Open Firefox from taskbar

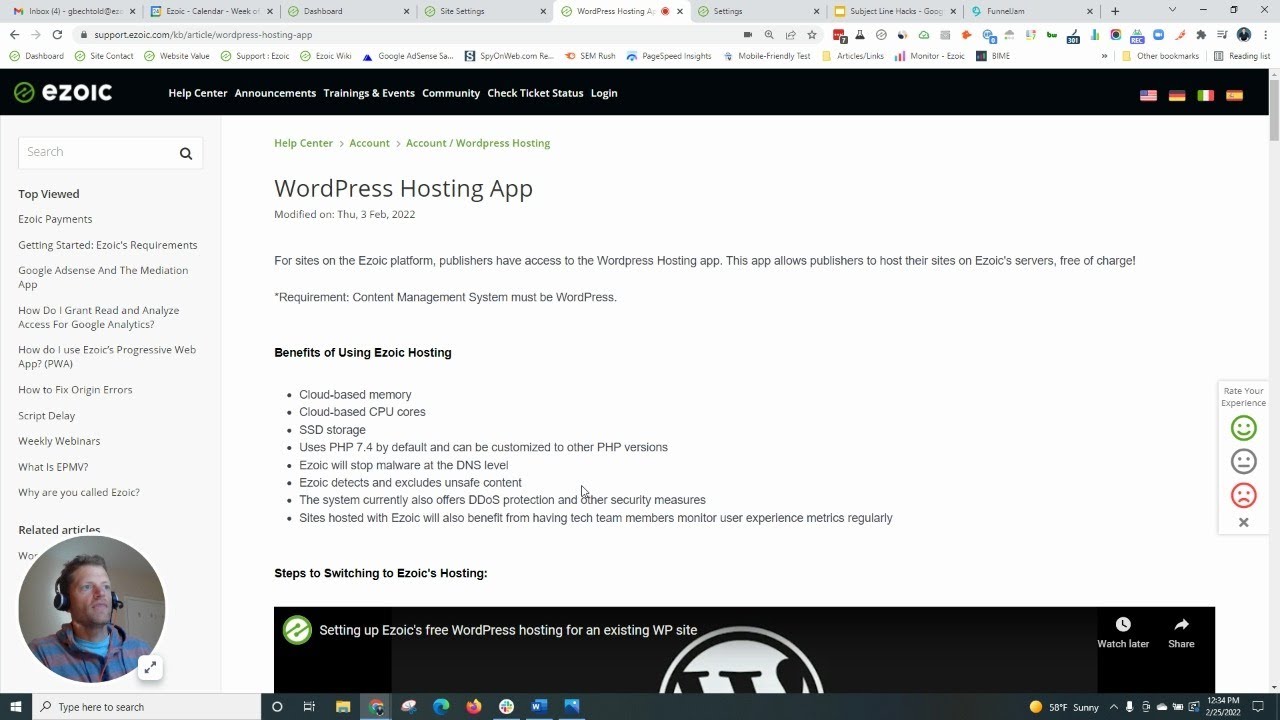tap(474, 706)
